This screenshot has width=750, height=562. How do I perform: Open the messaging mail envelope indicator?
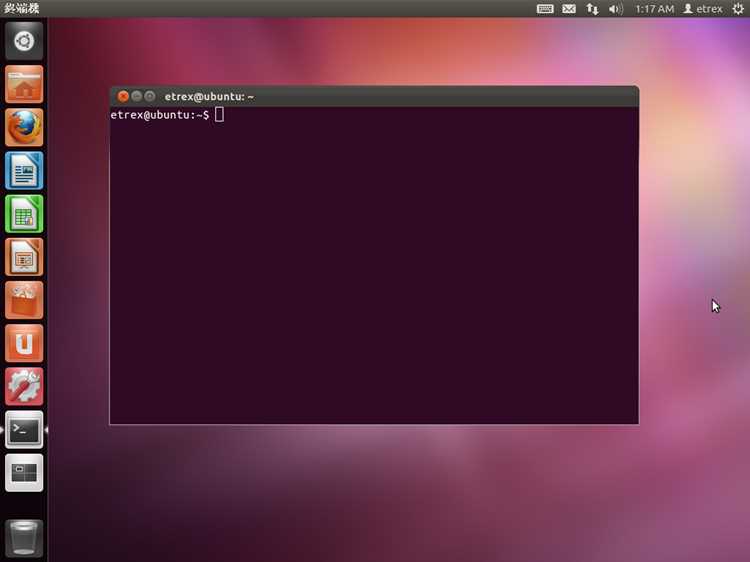click(x=569, y=9)
